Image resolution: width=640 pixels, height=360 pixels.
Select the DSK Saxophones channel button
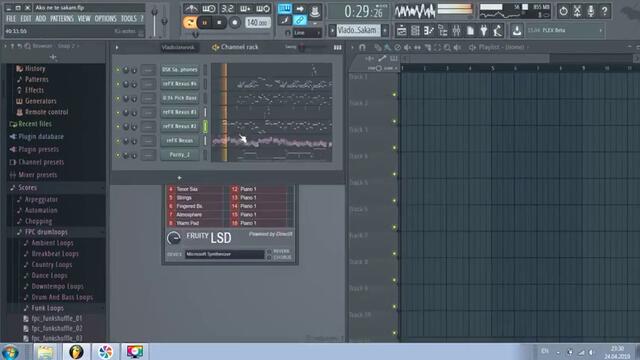pyautogui.click(x=180, y=70)
